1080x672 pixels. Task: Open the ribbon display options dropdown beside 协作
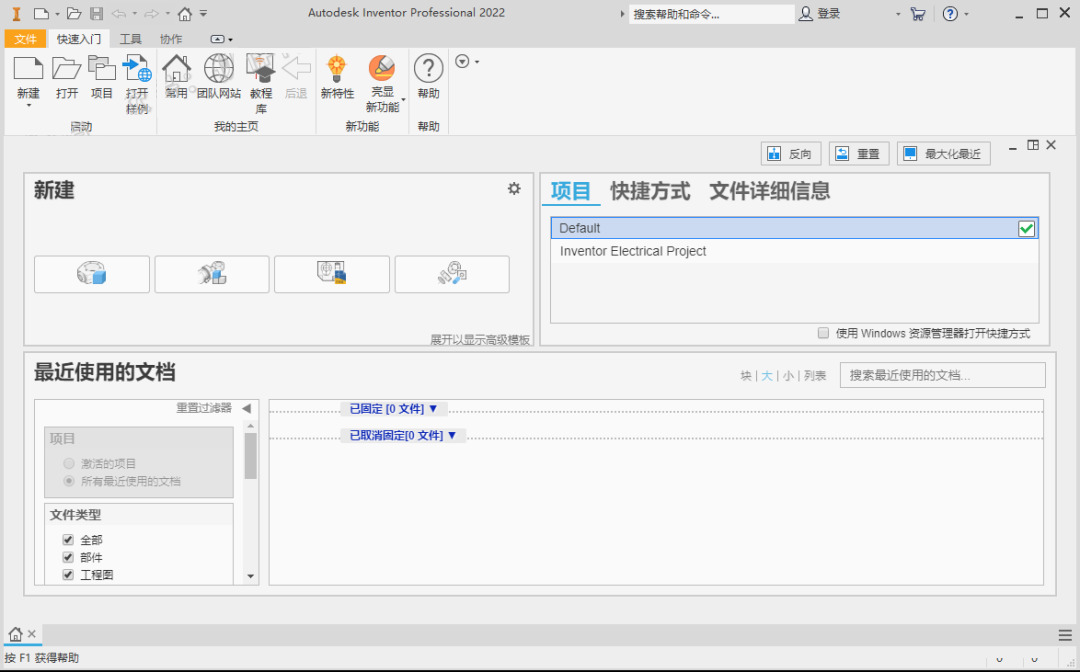coord(221,39)
